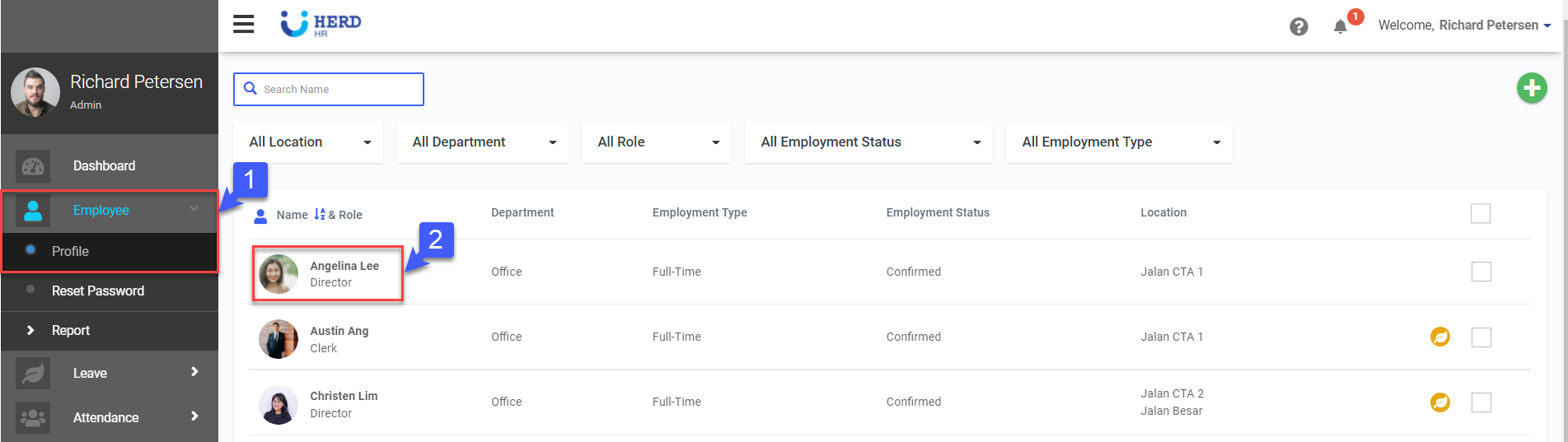Expand the All Department filter
Viewport: 1568px width, 442px height.
pos(483,142)
